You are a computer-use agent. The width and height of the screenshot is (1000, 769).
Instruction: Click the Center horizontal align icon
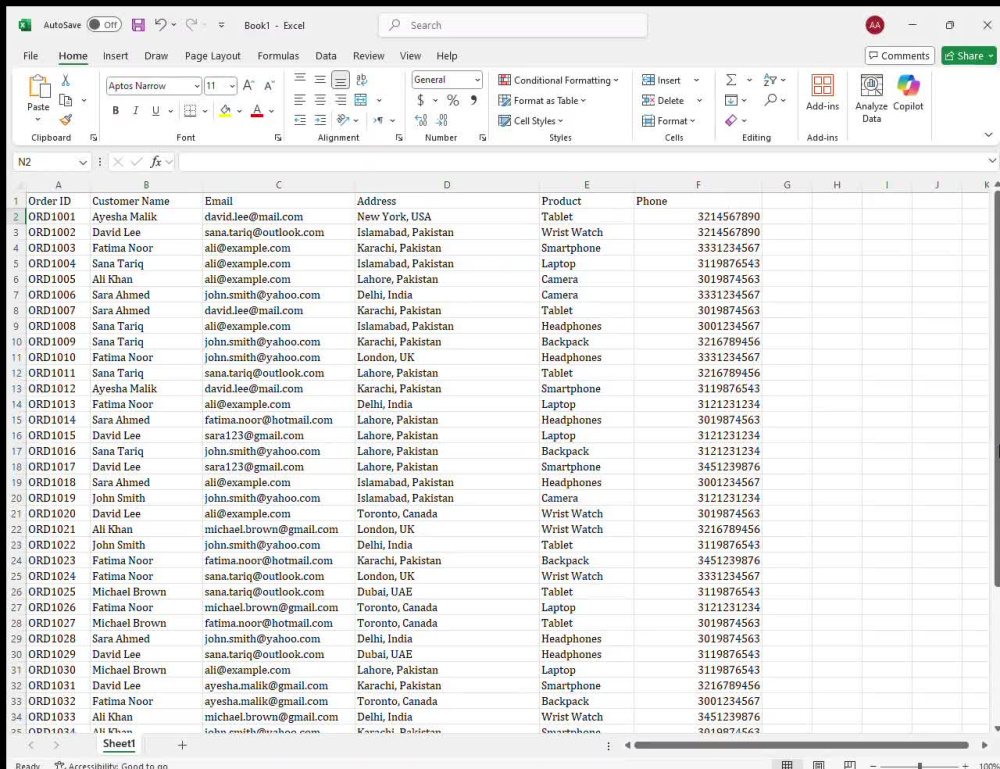pyautogui.click(x=320, y=100)
